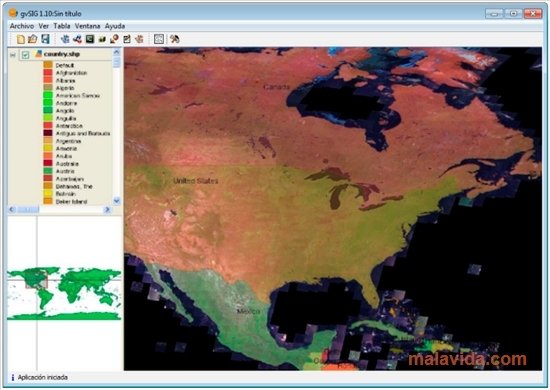The image size is (550, 390).
Task: Select the Albania legend entry
Action: point(66,80)
